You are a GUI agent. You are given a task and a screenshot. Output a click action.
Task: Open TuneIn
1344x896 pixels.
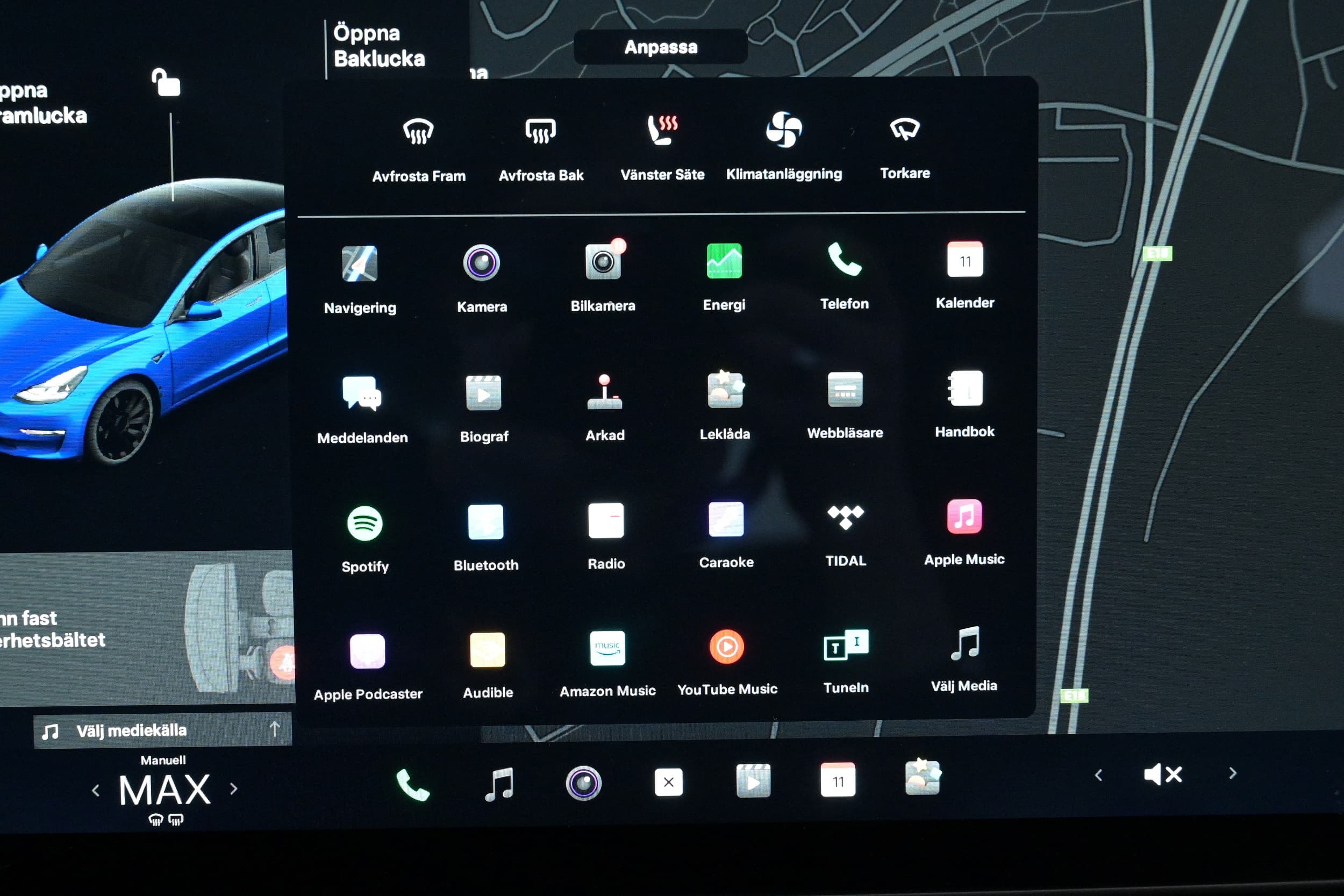846,661
